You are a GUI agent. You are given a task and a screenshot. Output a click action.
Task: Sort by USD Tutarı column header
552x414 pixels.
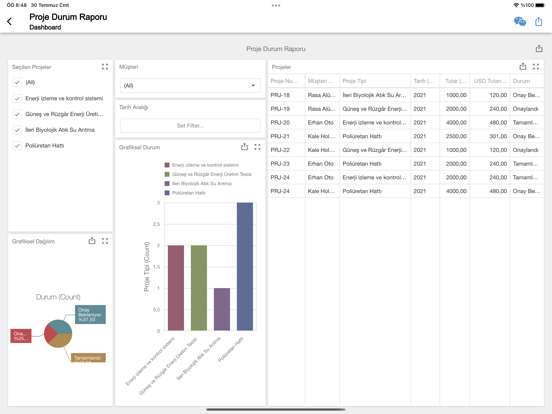click(x=490, y=81)
